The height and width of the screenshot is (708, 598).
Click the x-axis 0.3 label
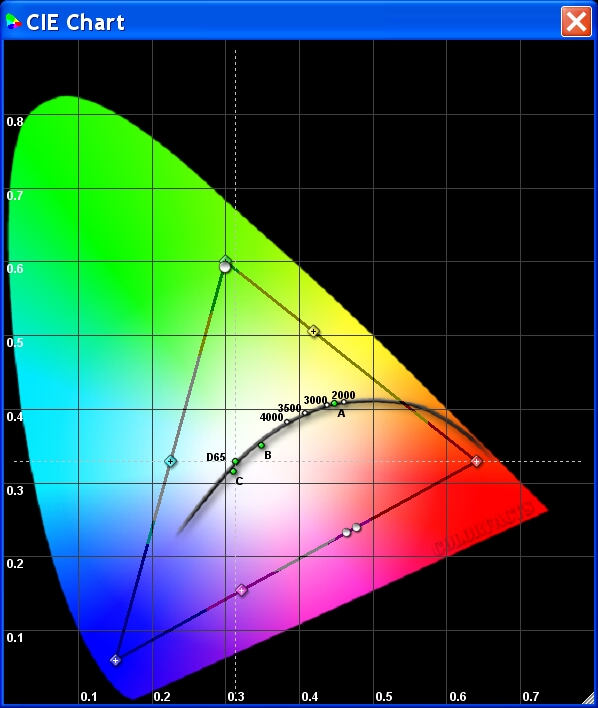[x=236, y=696]
